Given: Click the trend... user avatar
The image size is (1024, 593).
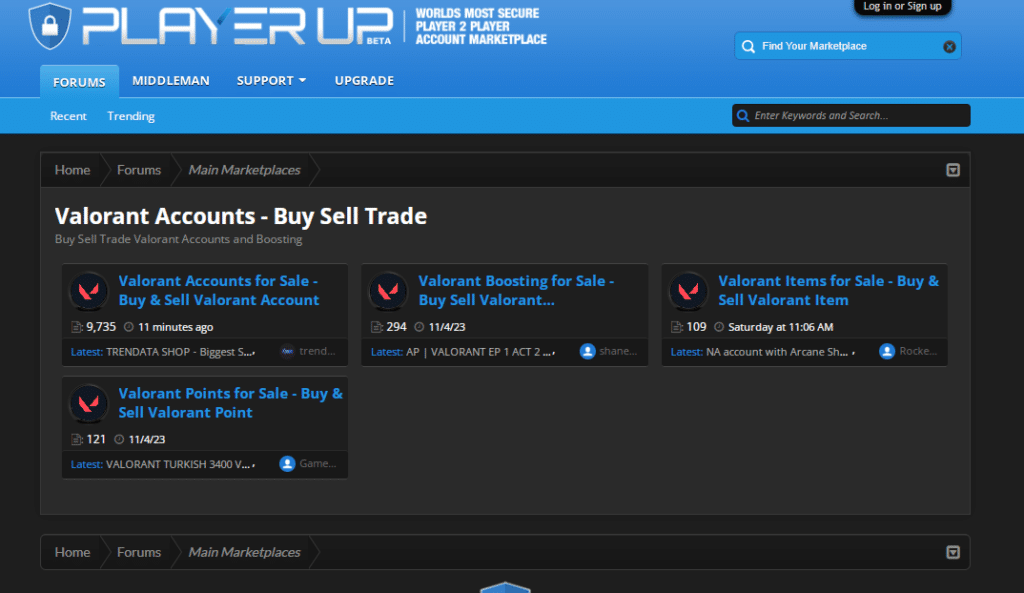Looking at the screenshot, I should pyautogui.click(x=287, y=351).
